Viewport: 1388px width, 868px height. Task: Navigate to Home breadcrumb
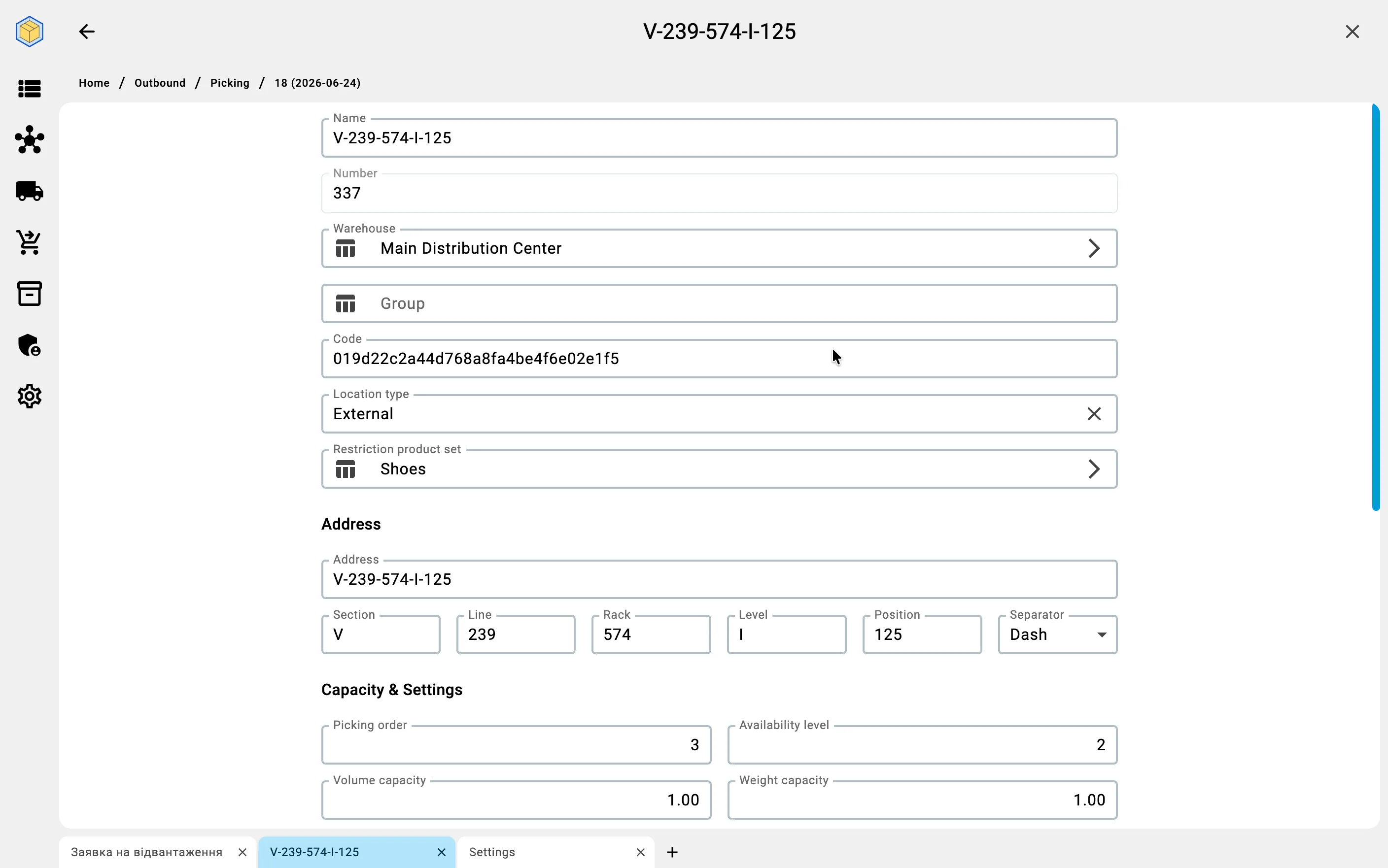coord(94,83)
